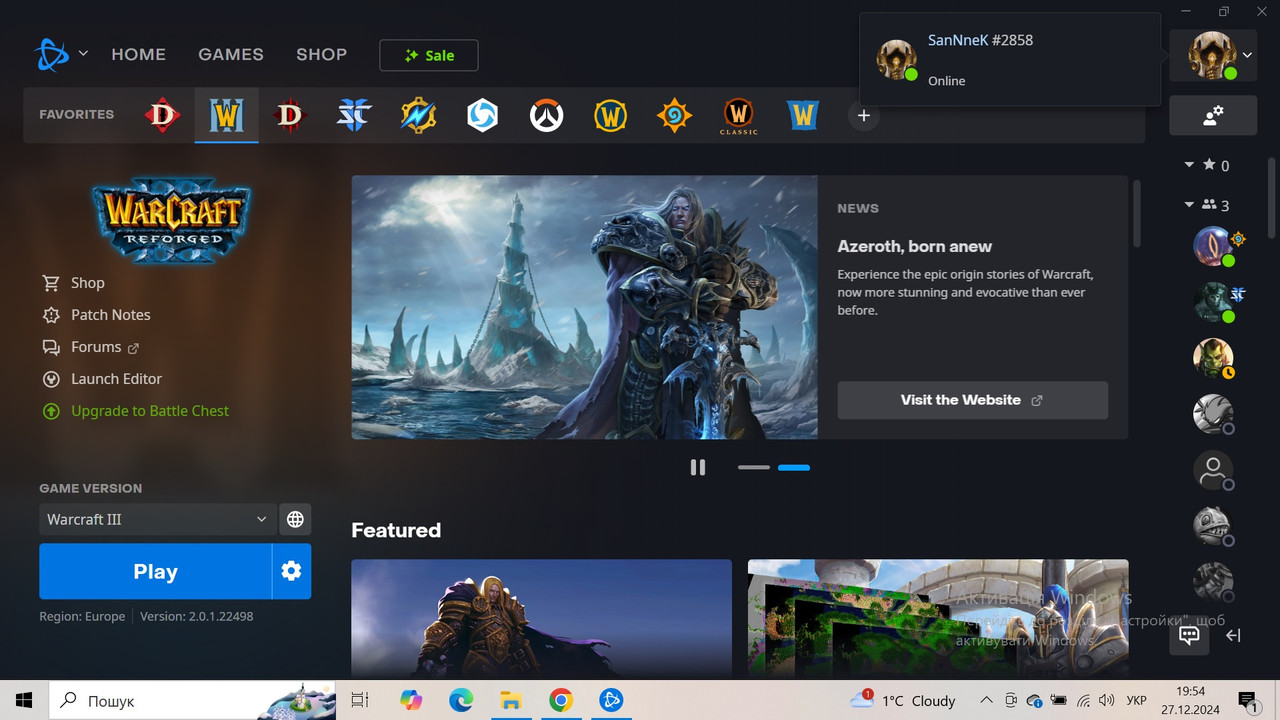Click the "SanNneK #2858" battle tag
This screenshot has height=720, width=1280.
click(x=980, y=40)
